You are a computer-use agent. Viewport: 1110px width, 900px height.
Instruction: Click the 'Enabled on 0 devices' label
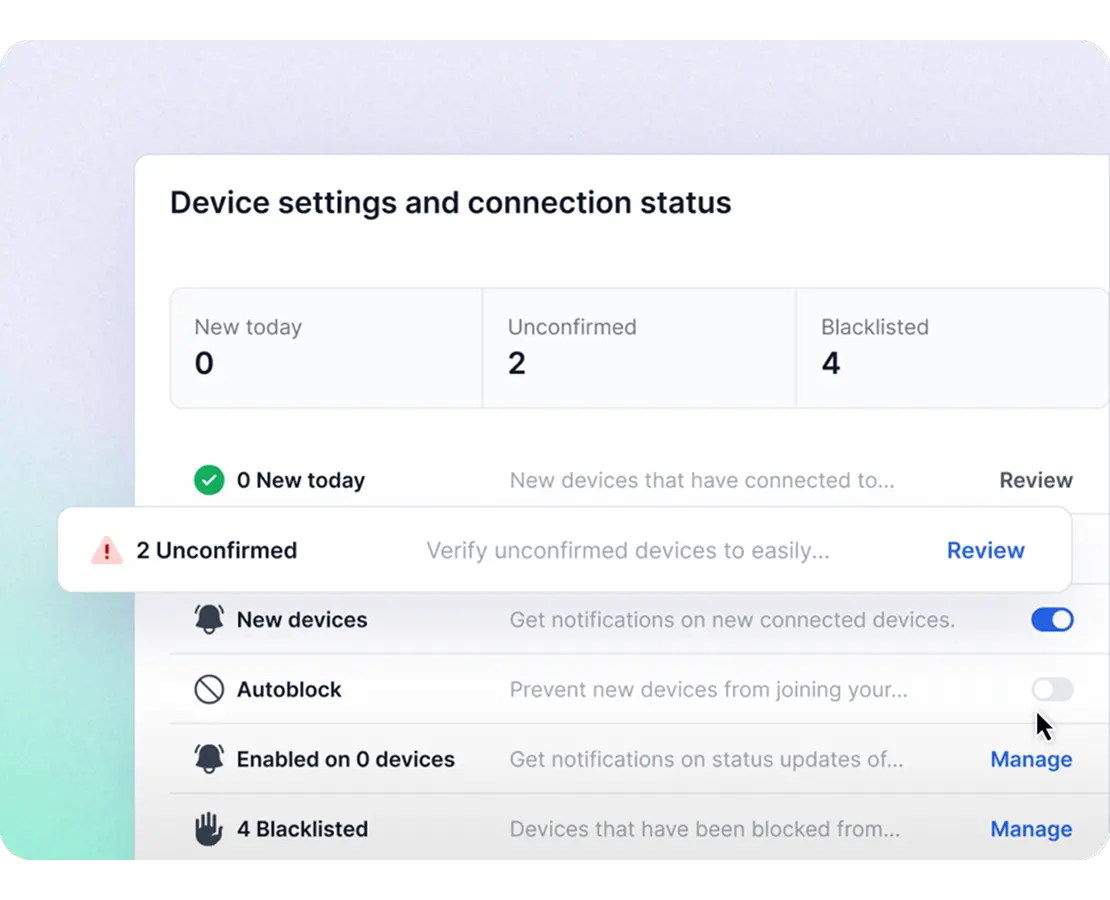point(345,759)
